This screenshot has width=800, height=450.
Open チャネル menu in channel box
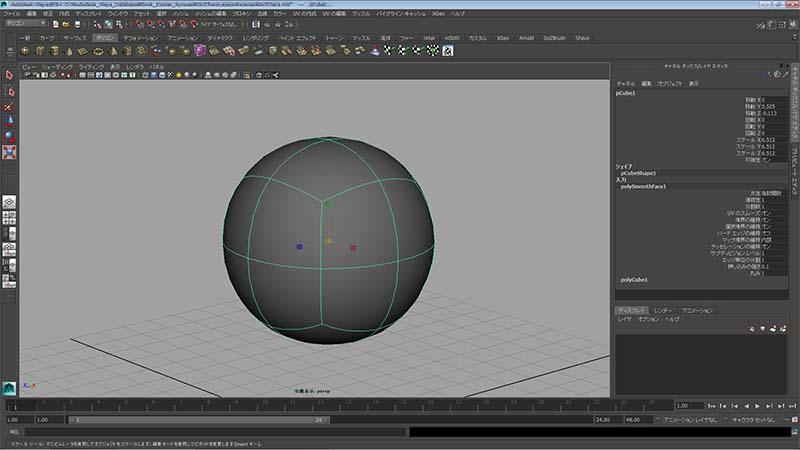[626, 83]
